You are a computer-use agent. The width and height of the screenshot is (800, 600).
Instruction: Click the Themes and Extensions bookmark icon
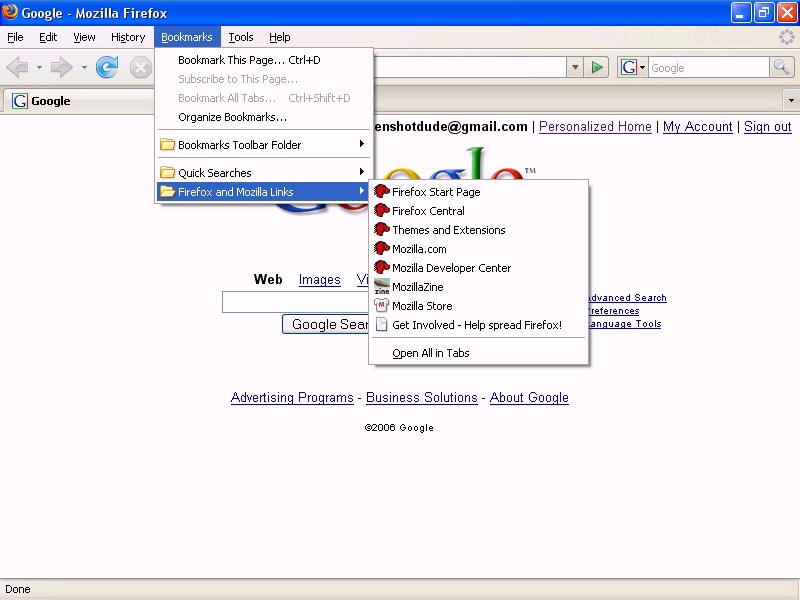(382, 230)
